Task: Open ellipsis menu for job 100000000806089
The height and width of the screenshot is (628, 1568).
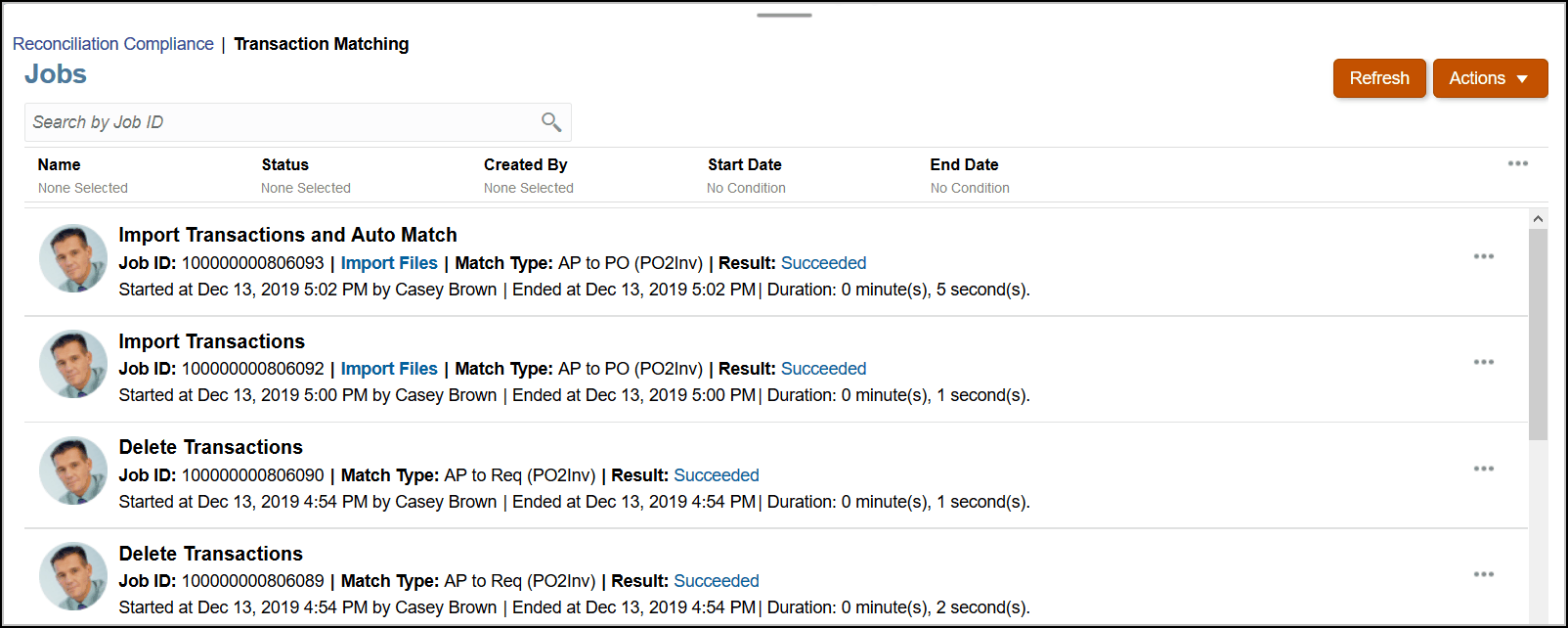Action: pos(1483,574)
